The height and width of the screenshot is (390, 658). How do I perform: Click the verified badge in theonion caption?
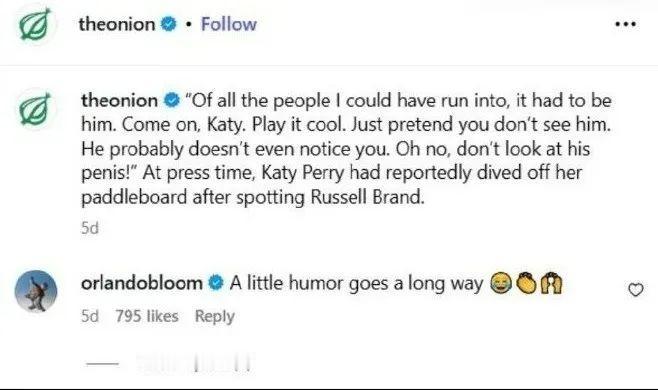171,101
